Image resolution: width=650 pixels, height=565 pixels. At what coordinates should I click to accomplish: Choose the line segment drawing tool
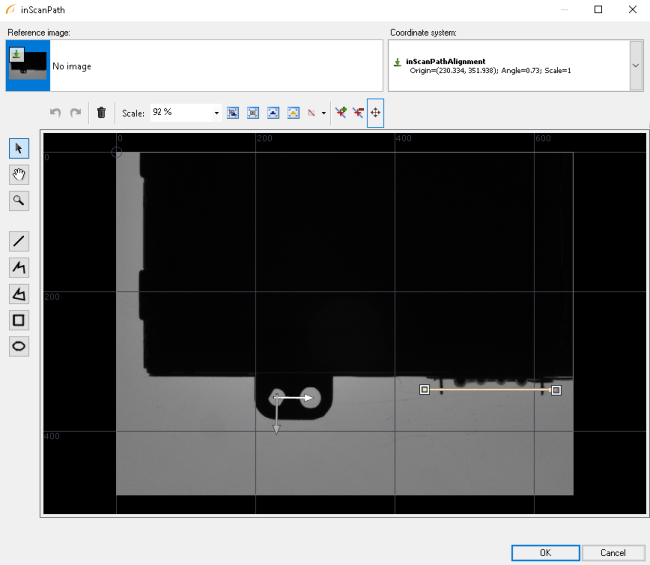[19, 241]
